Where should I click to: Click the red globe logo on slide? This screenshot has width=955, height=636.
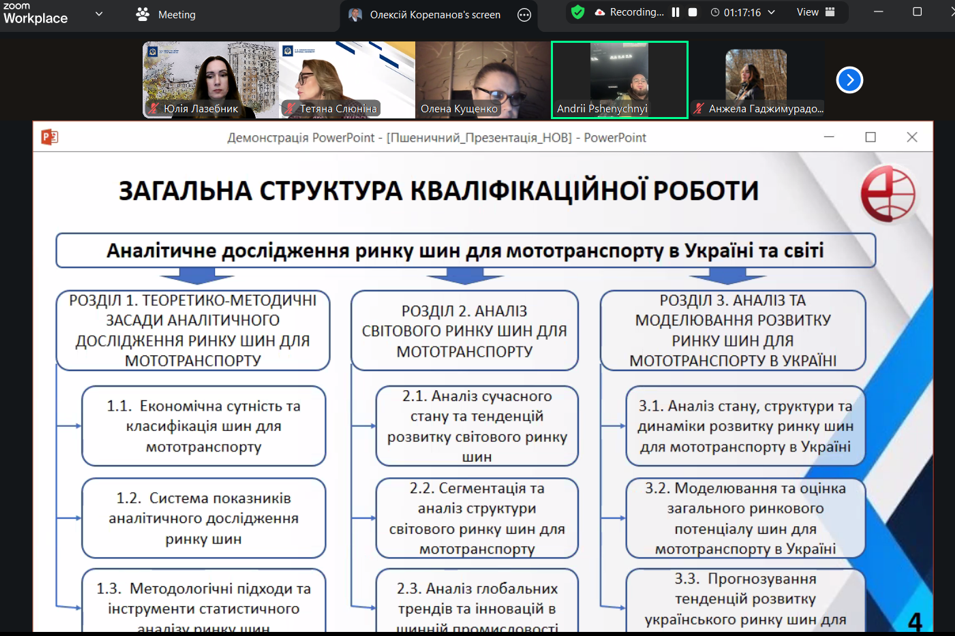pyautogui.click(x=887, y=193)
